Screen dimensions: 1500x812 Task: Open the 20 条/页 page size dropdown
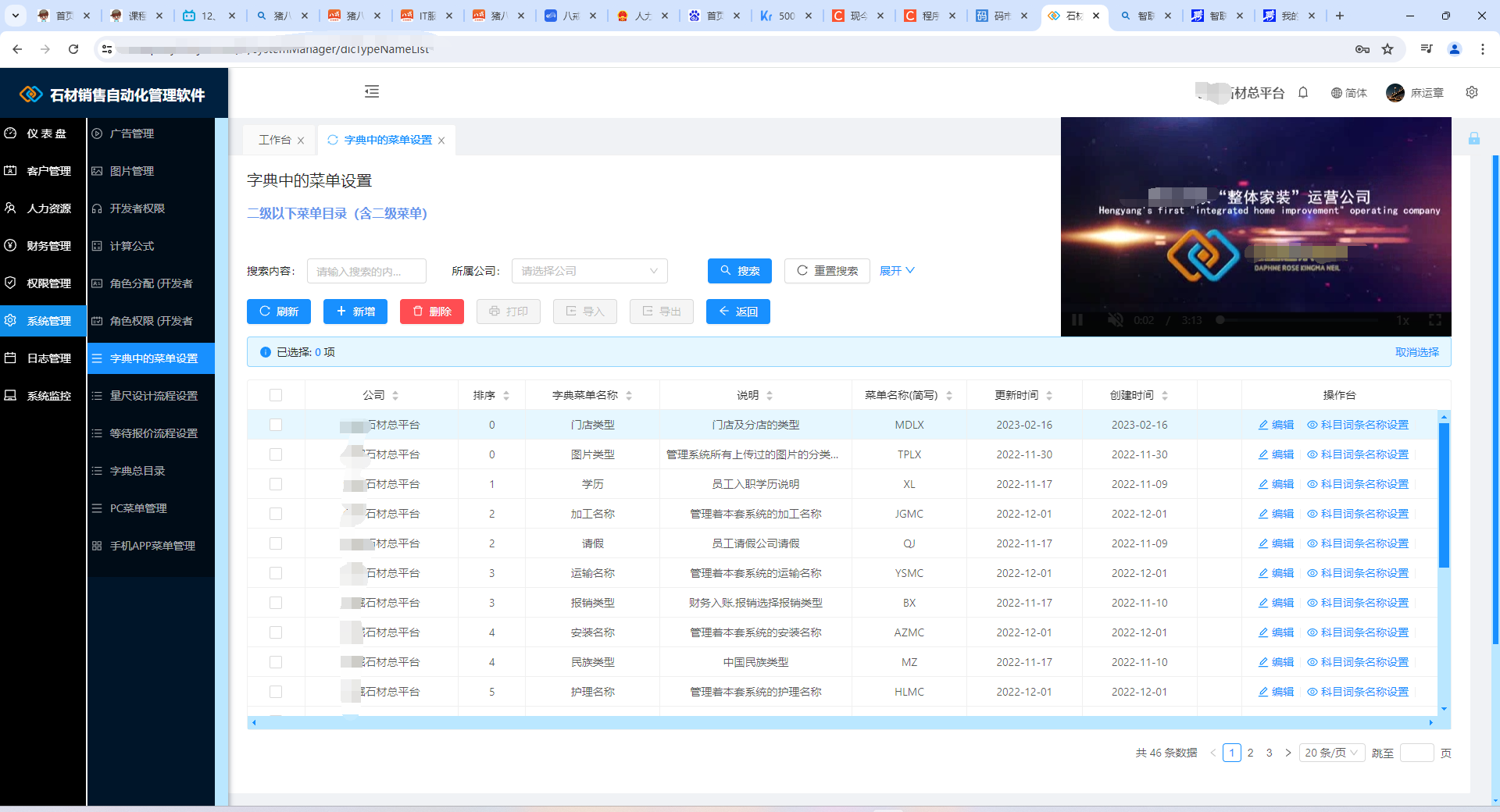[1332, 753]
